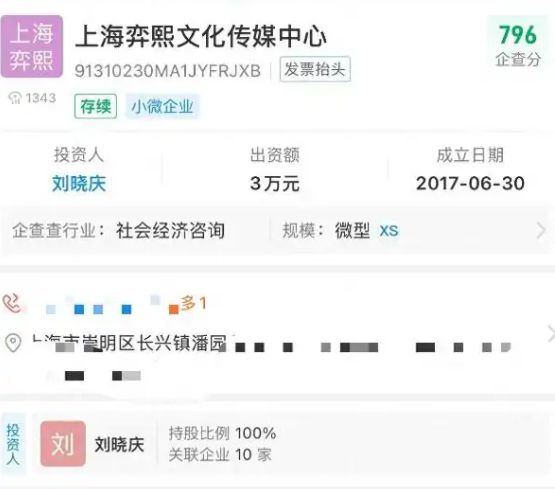Screen dimensions: 555x489
Task: Select the 小微企业 tag
Action: pyautogui.click(x=162, y=106)
